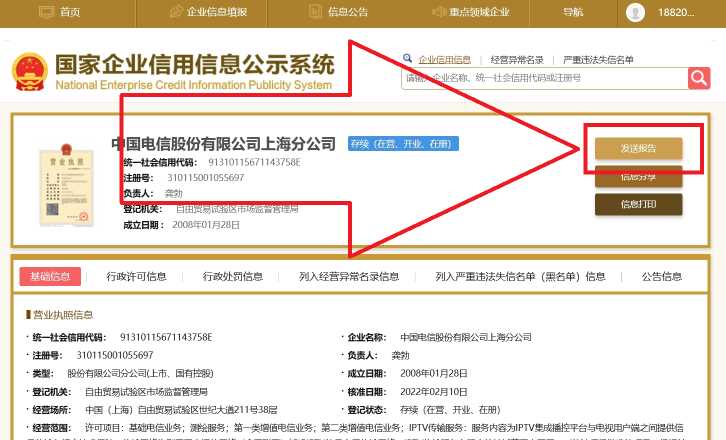Click the credit code 91310115671143758E in the header card
Image resolution: width=726 pixels, height=440 pixels.
pyautogui.click(x=254, y=162)
